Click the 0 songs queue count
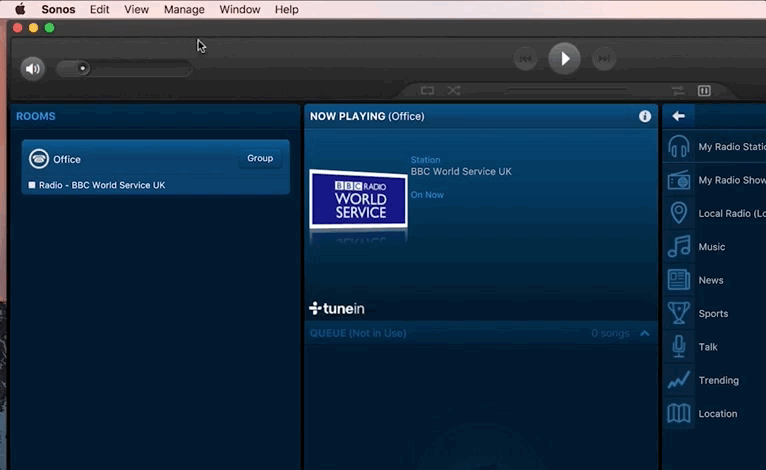 click(610, 333)
